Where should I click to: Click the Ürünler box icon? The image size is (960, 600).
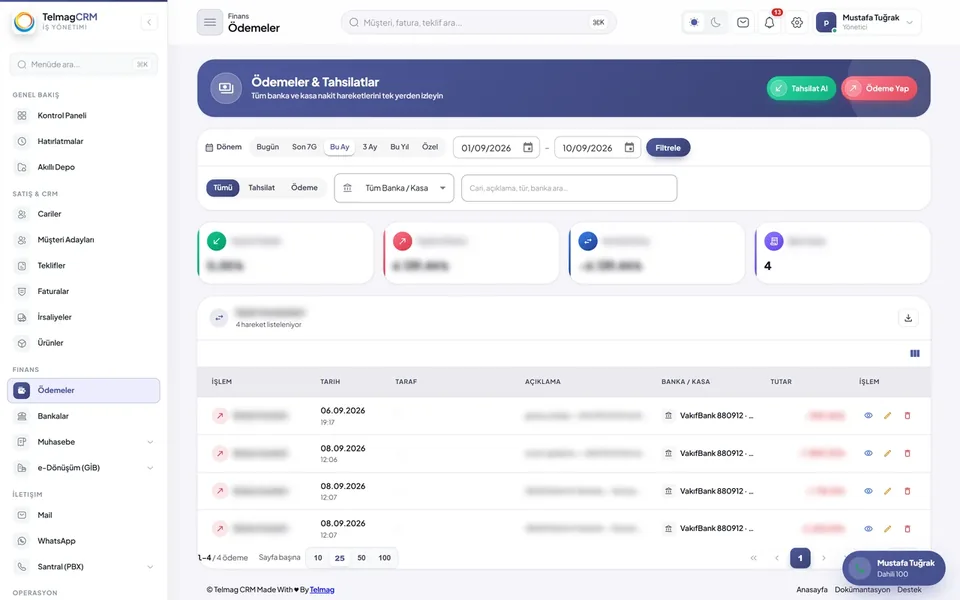coord(22,343)
